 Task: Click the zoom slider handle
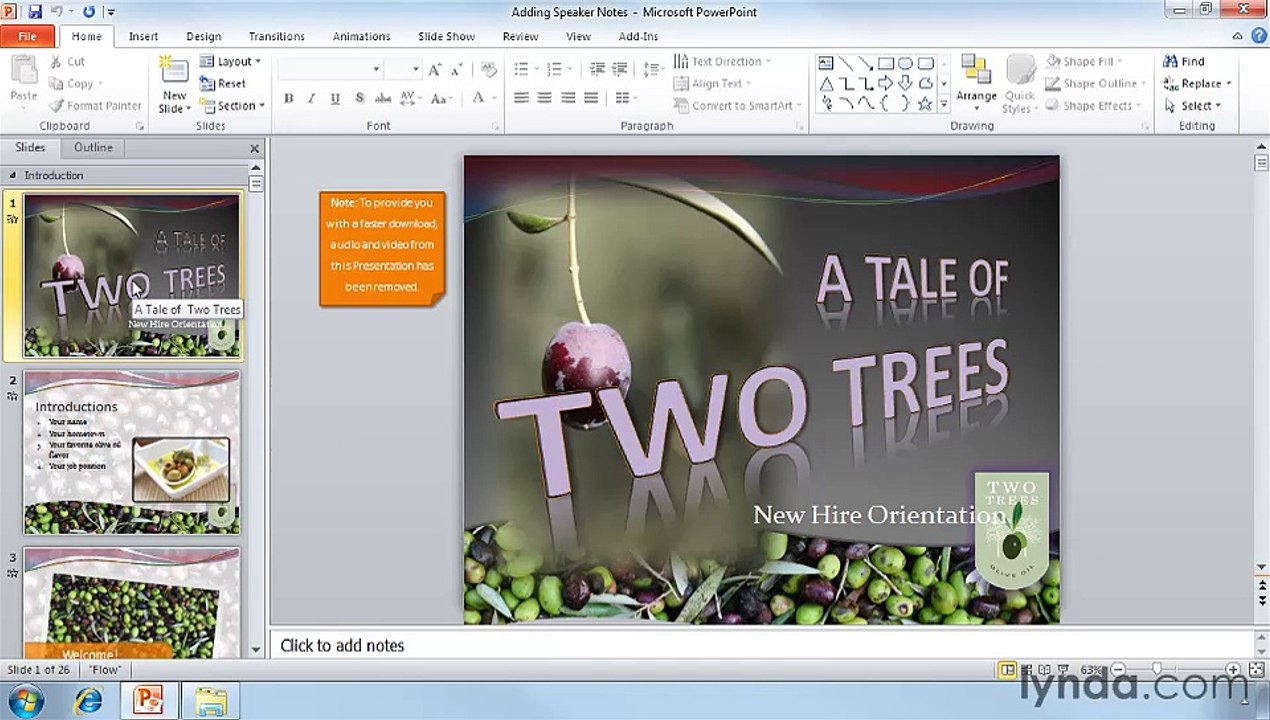1157,670
